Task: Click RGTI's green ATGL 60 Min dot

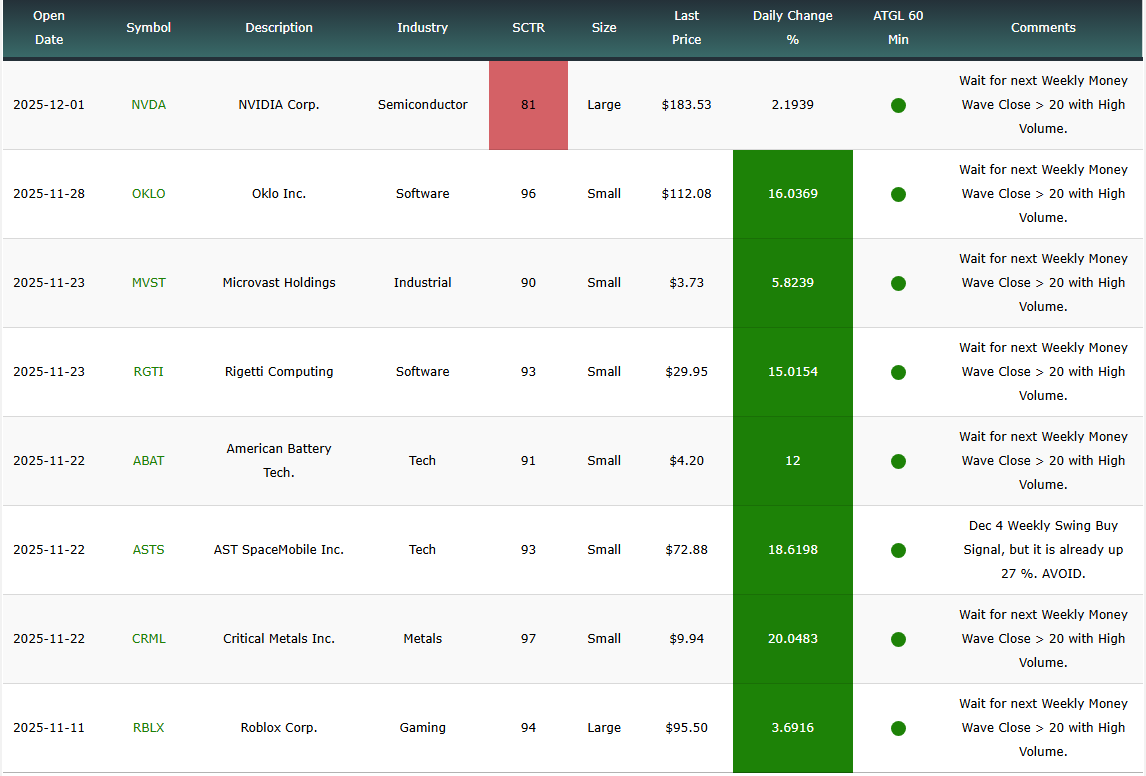Action: pos(898,372)
